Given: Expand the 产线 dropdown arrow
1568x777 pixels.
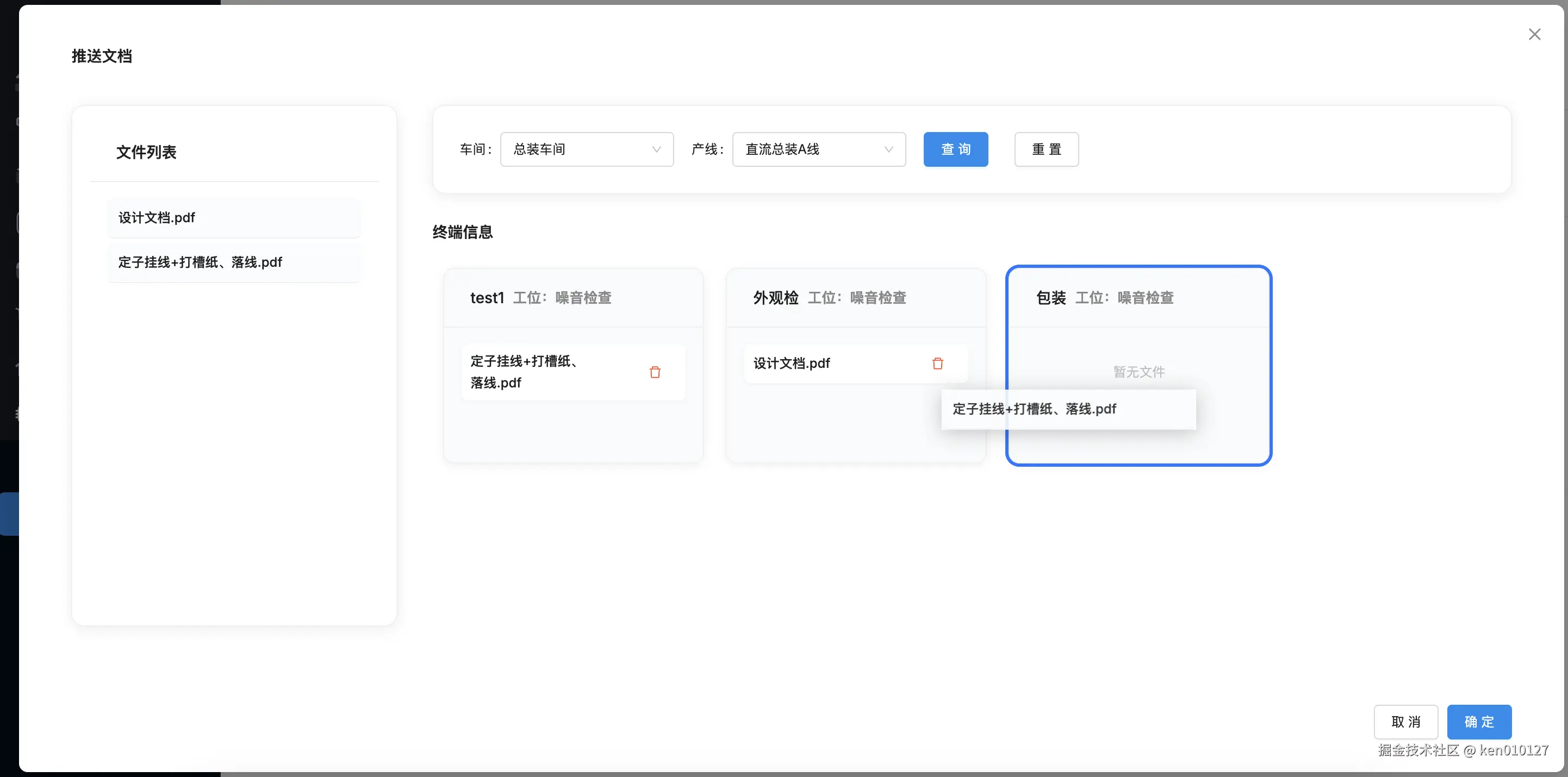Looking at the screenshot, I should 888,149.
